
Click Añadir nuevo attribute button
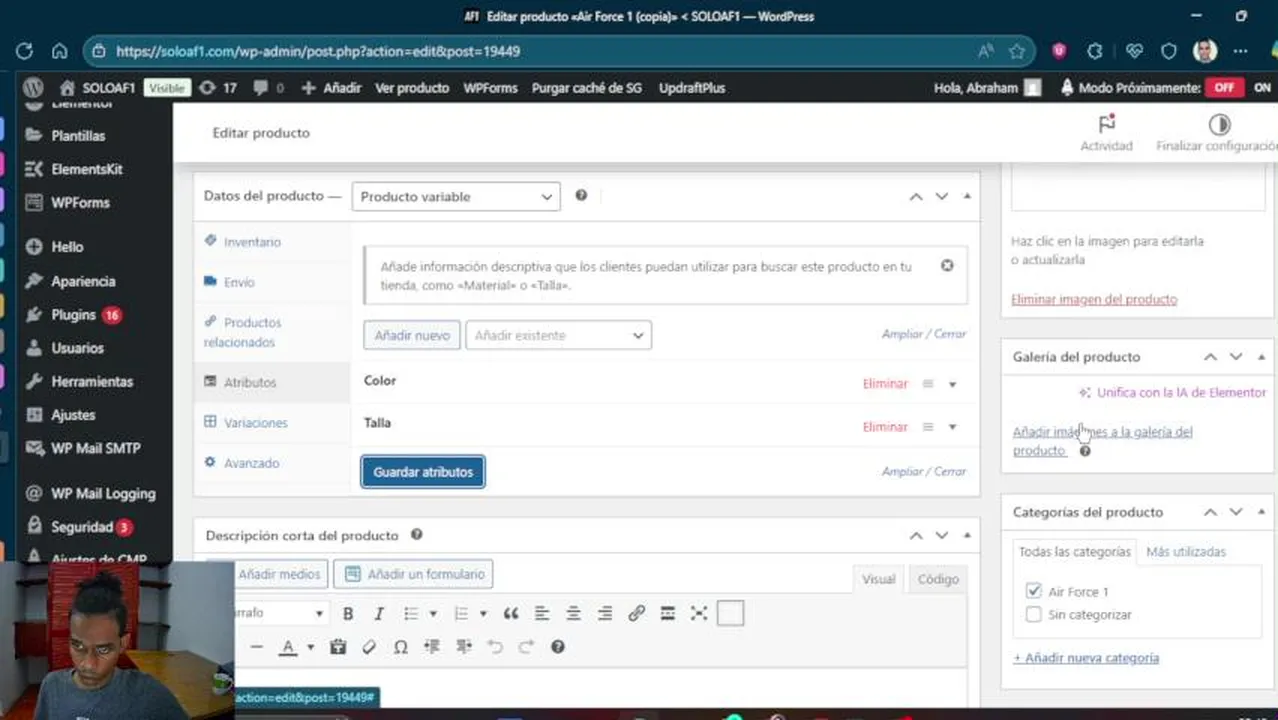pos(412,335)
